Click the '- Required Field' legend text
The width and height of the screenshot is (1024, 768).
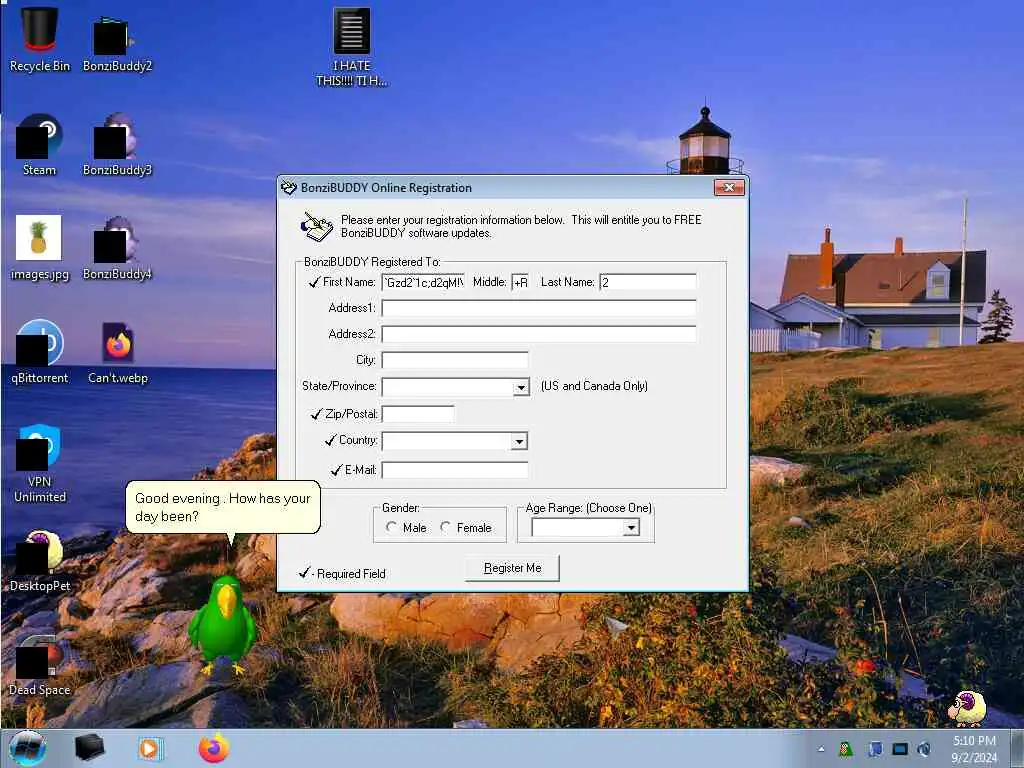[x=348, y=574]
